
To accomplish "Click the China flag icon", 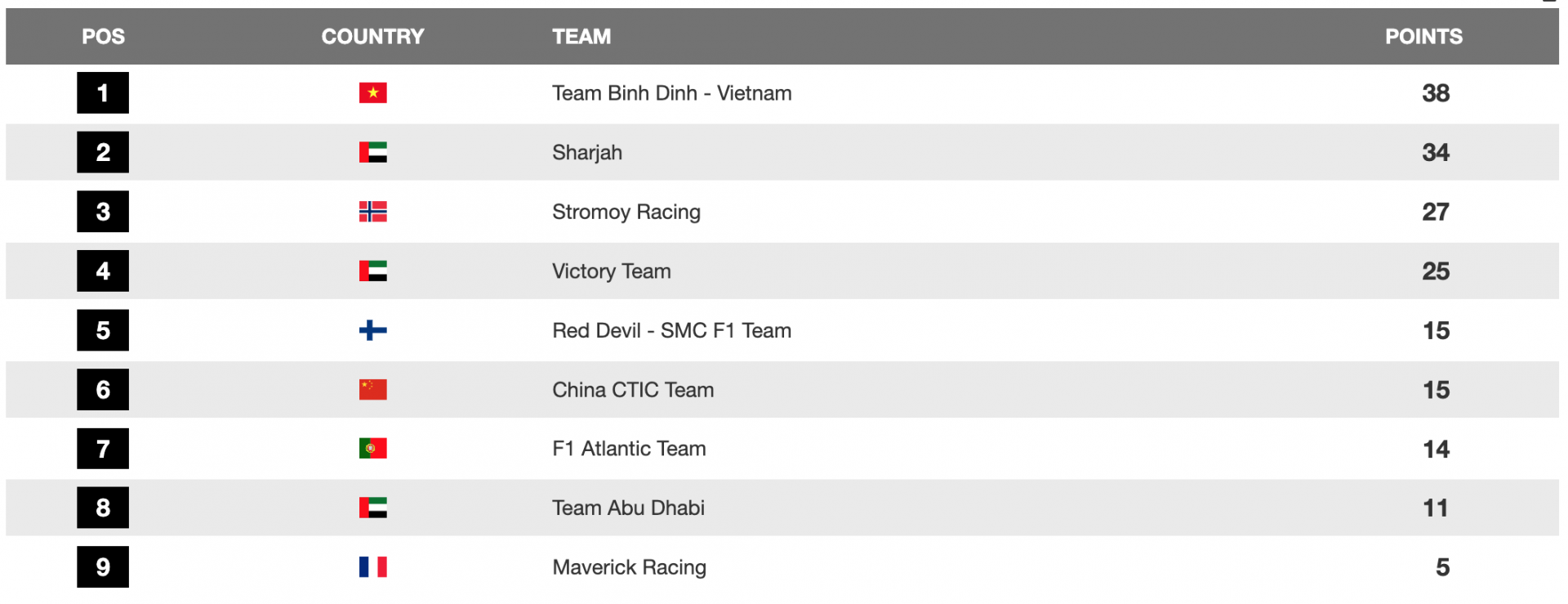I will tap(372, 390).
